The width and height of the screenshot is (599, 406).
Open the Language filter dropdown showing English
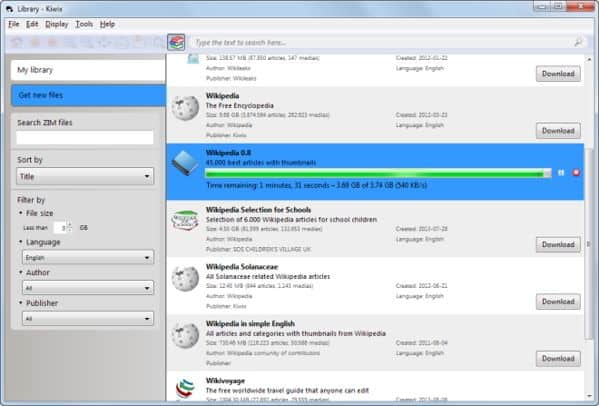click(x=88, y=258)
